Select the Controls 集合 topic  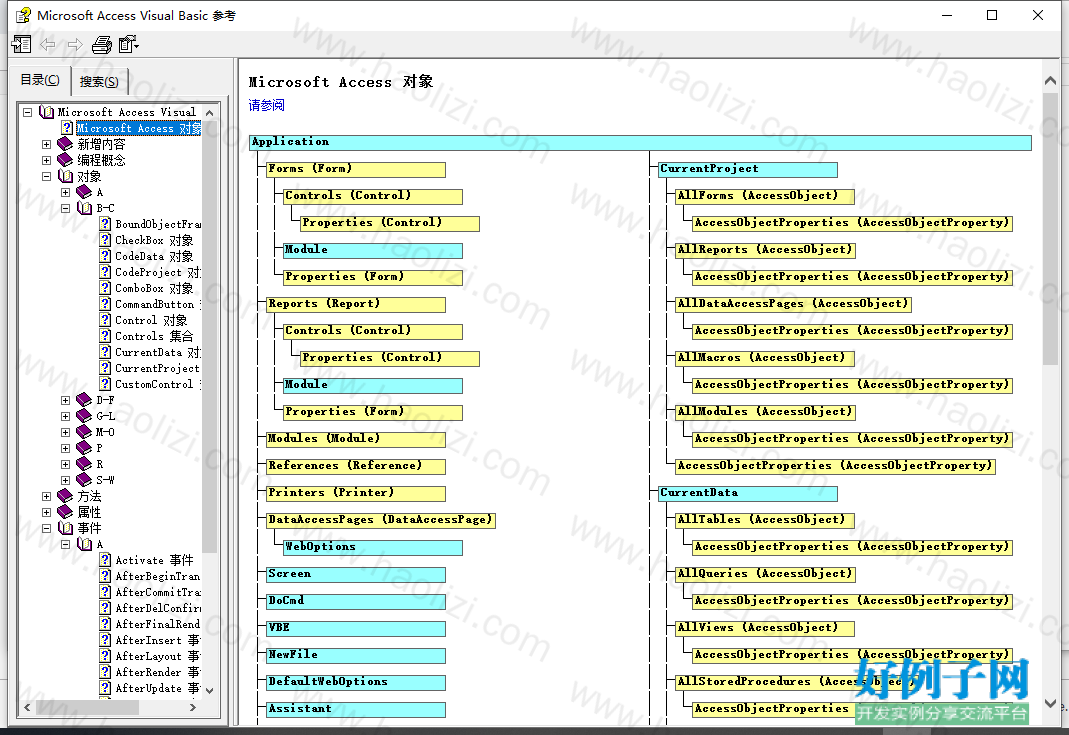[154, 336]
